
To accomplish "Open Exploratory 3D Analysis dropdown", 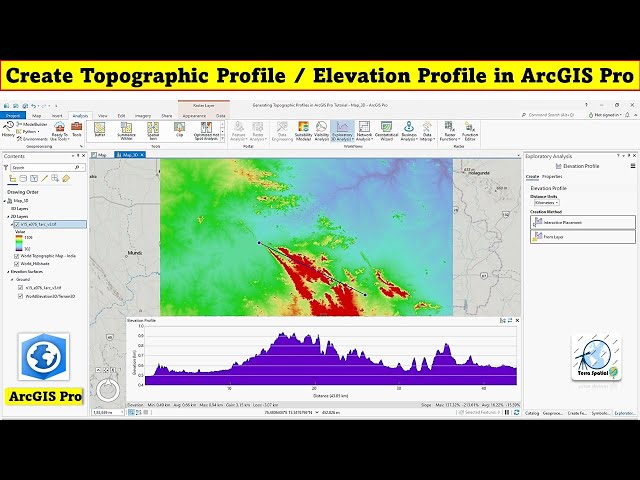I will pos(342,131).
